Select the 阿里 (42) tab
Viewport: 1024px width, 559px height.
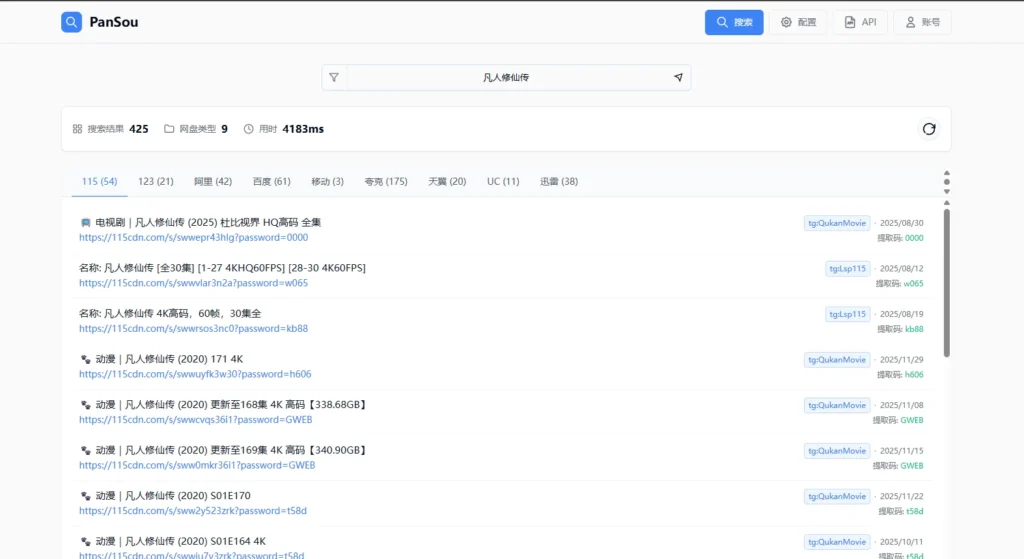[212, 181]
